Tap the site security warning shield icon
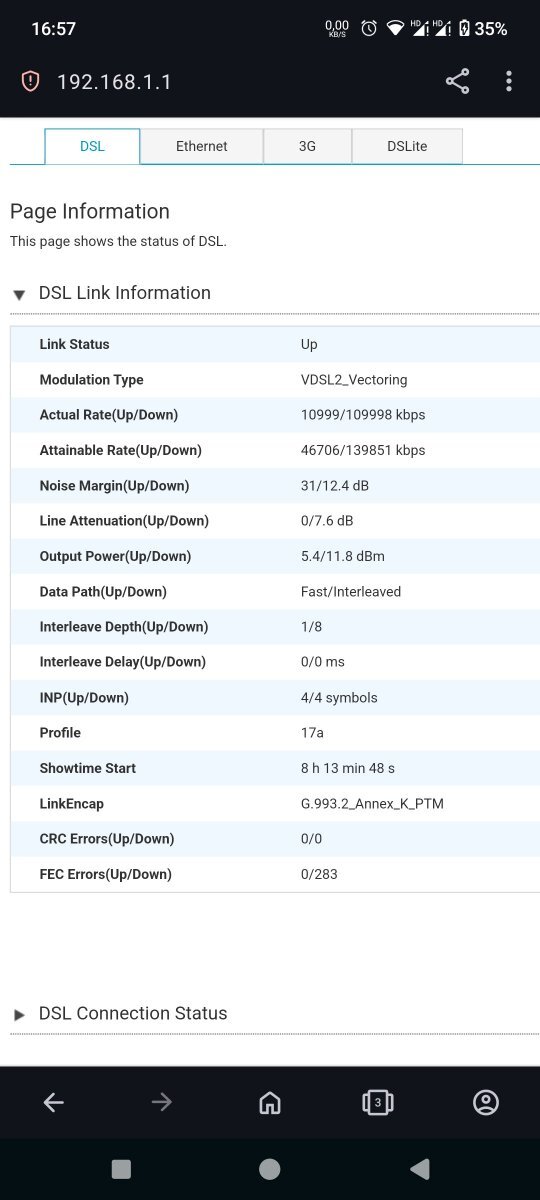Image resolution: width=540 pixels, height=1200 pixels. coord(31,82)
